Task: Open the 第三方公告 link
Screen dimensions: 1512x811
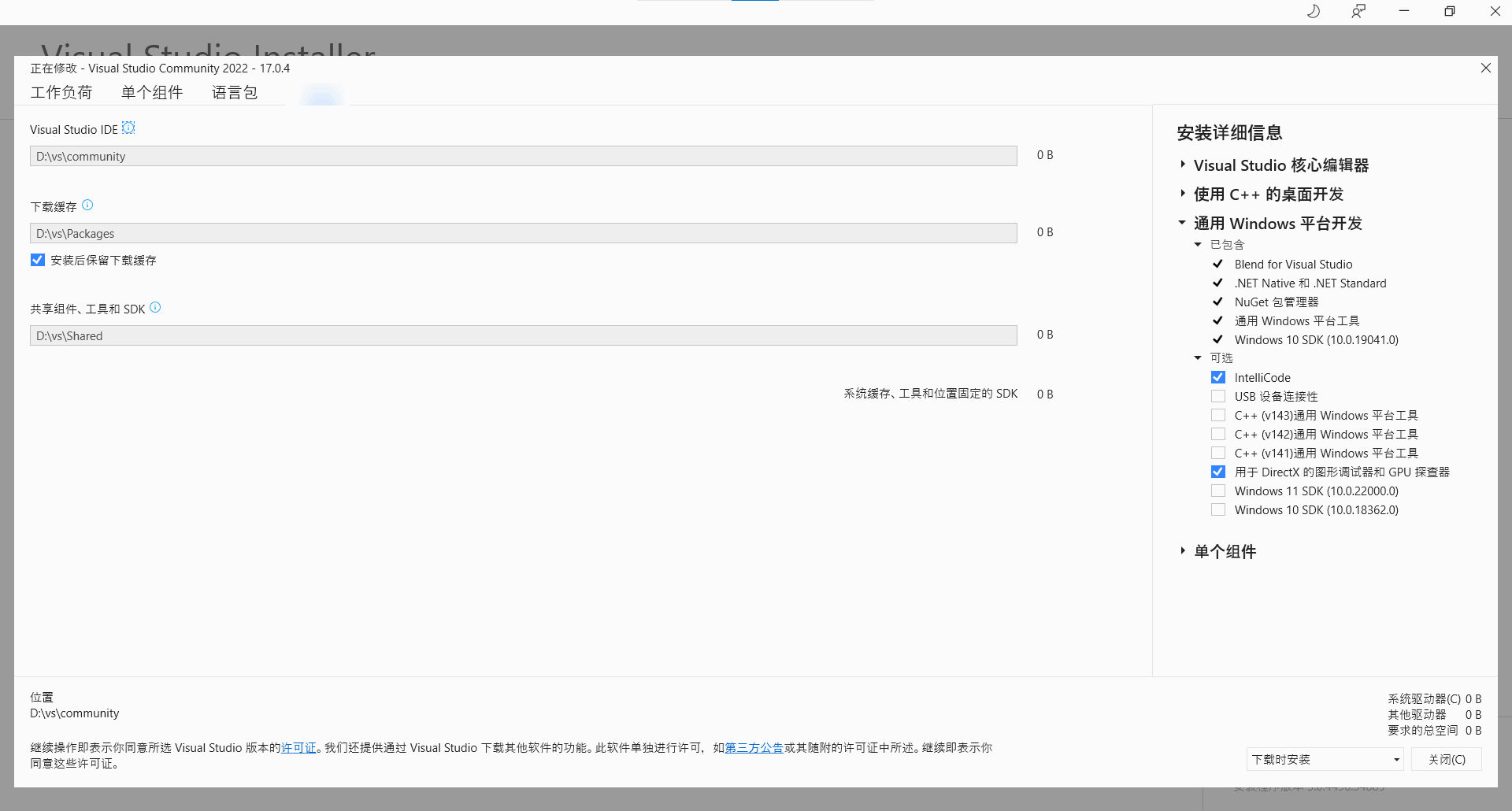Action: (754, 747)
